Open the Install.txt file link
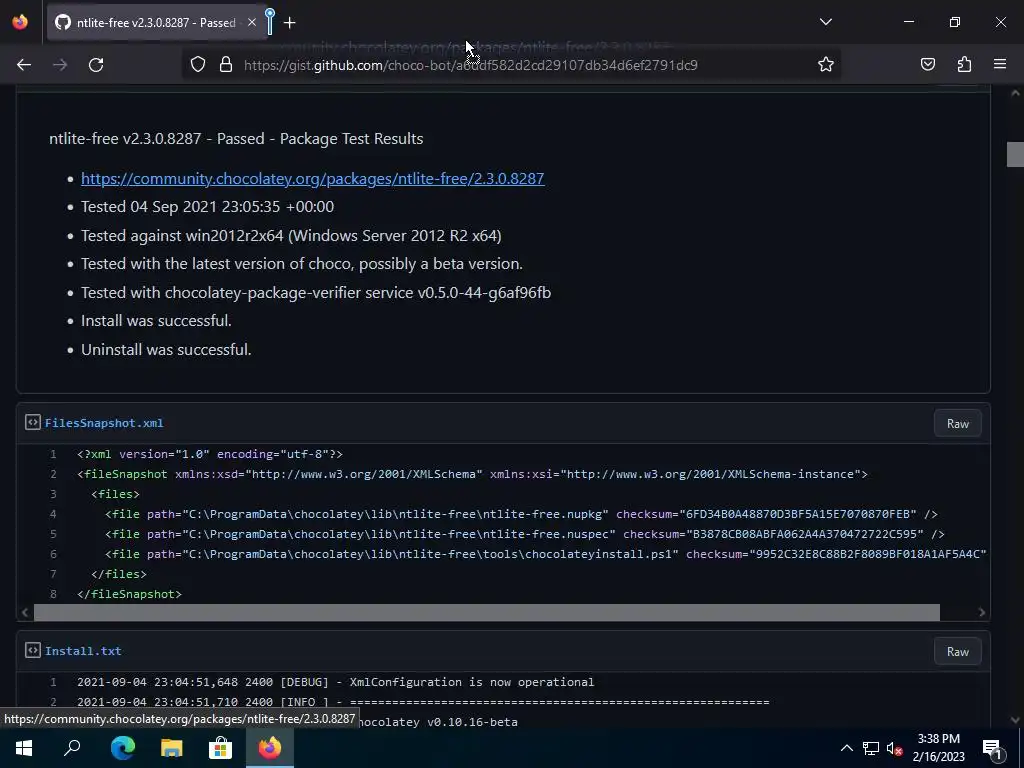The height and width of the screenshot is (768, 1024). [83, 651]
